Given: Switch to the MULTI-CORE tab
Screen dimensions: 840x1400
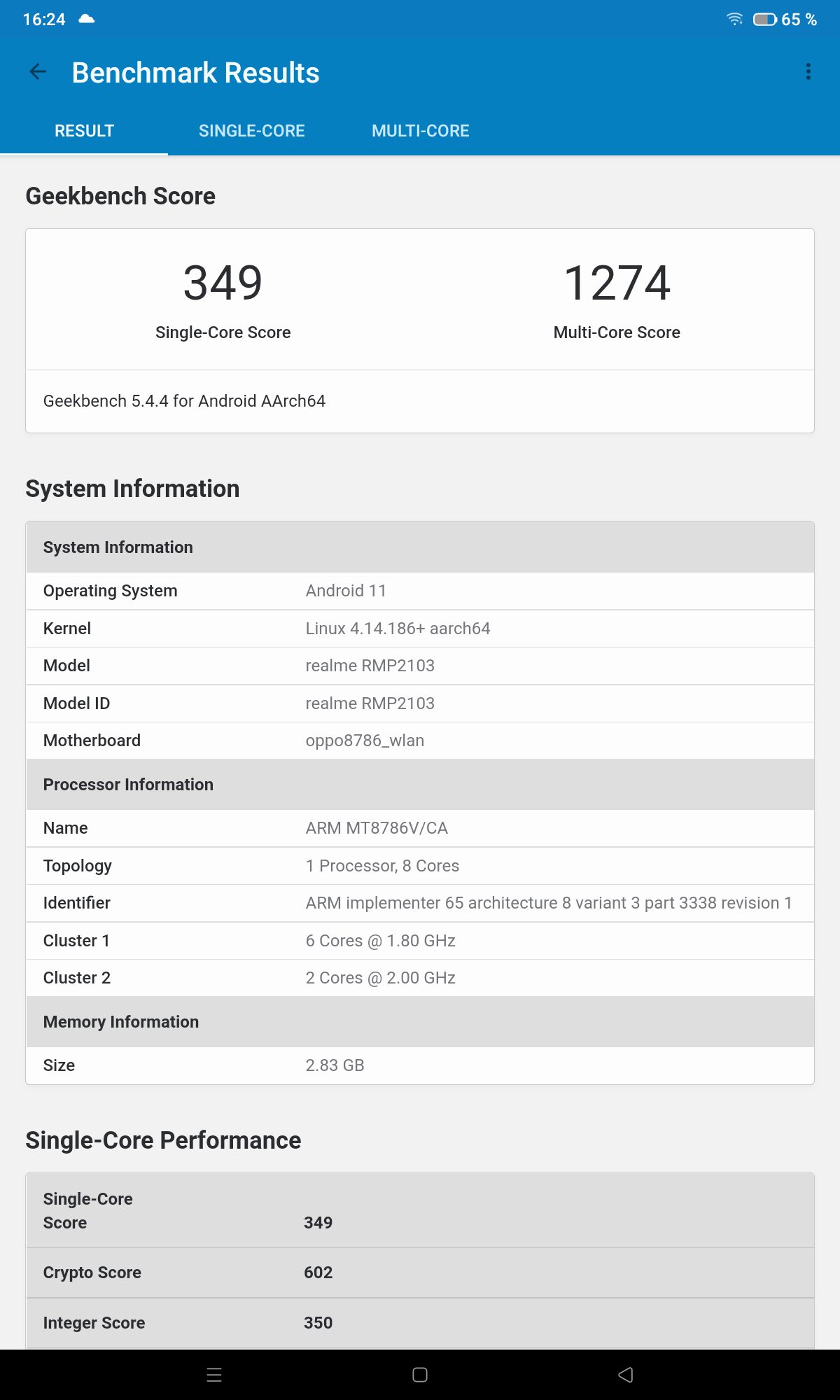Looking at the screenshot, I should coord(421,131).
